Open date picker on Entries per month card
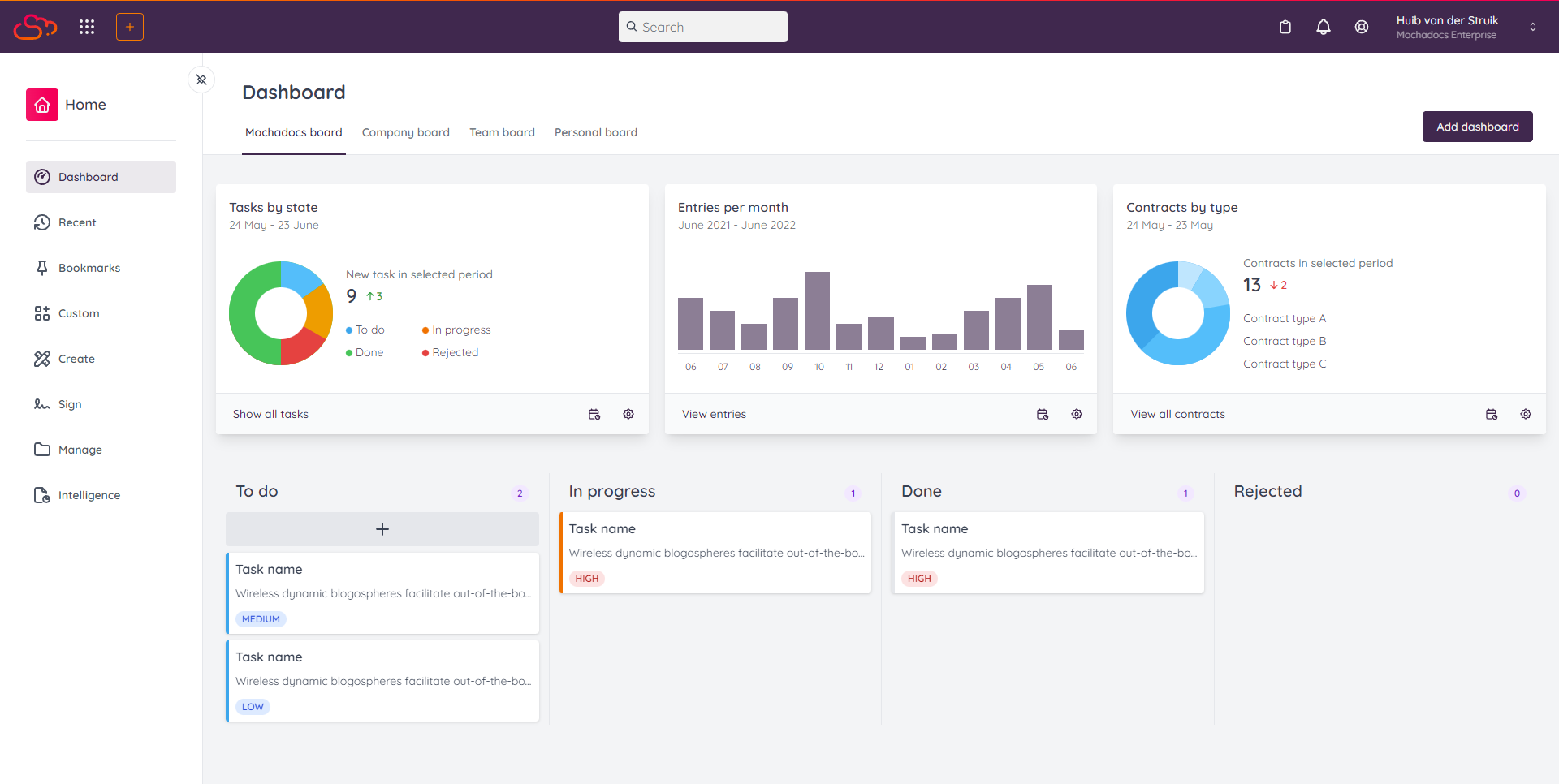 [1043, 414]
